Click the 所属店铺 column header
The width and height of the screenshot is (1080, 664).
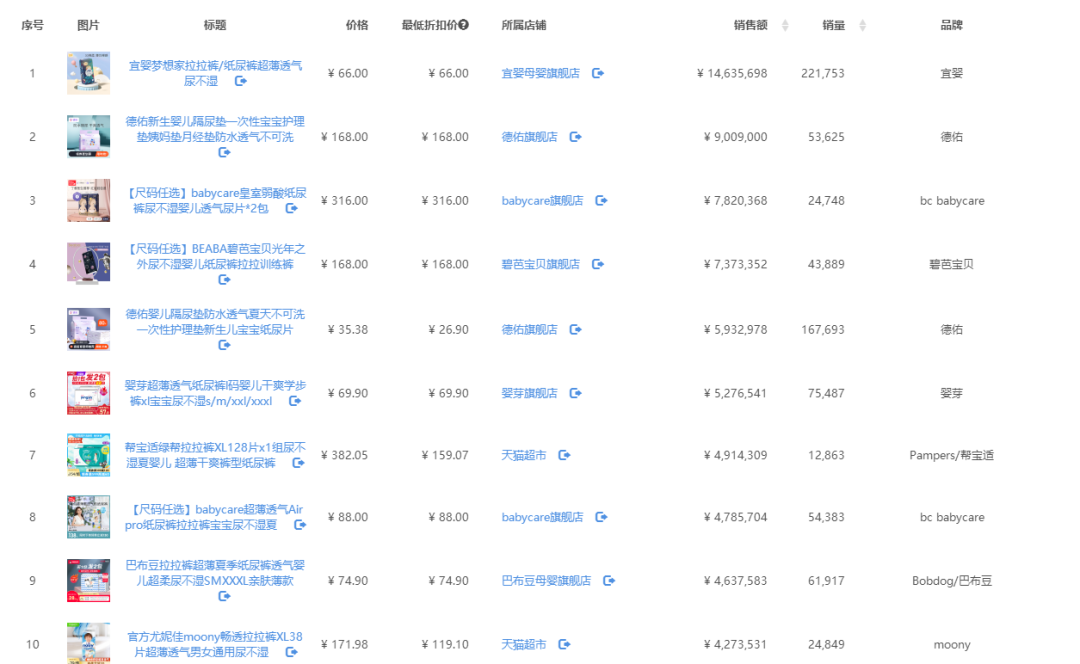pyautogui.click(x=523, y=25)
